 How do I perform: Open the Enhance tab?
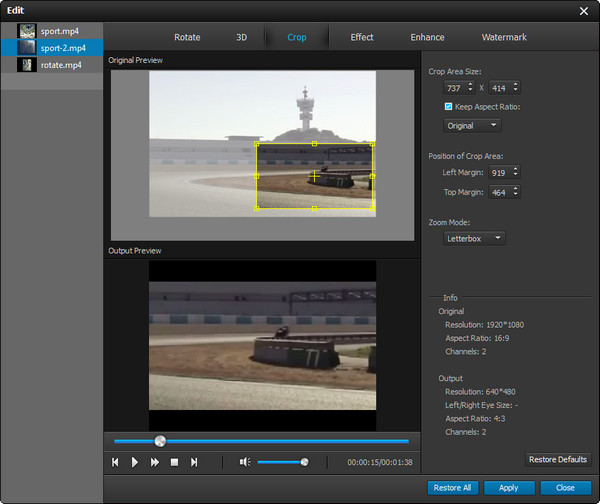tap(427, 37)
